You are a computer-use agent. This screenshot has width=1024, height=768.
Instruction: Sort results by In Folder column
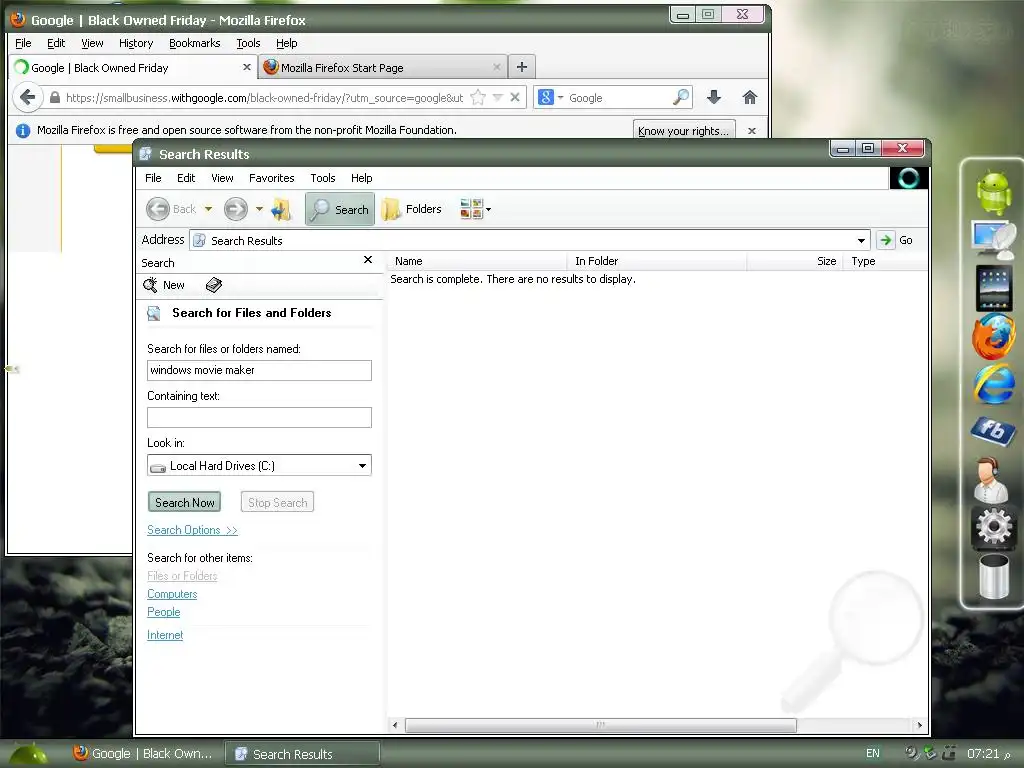point(657,261)
